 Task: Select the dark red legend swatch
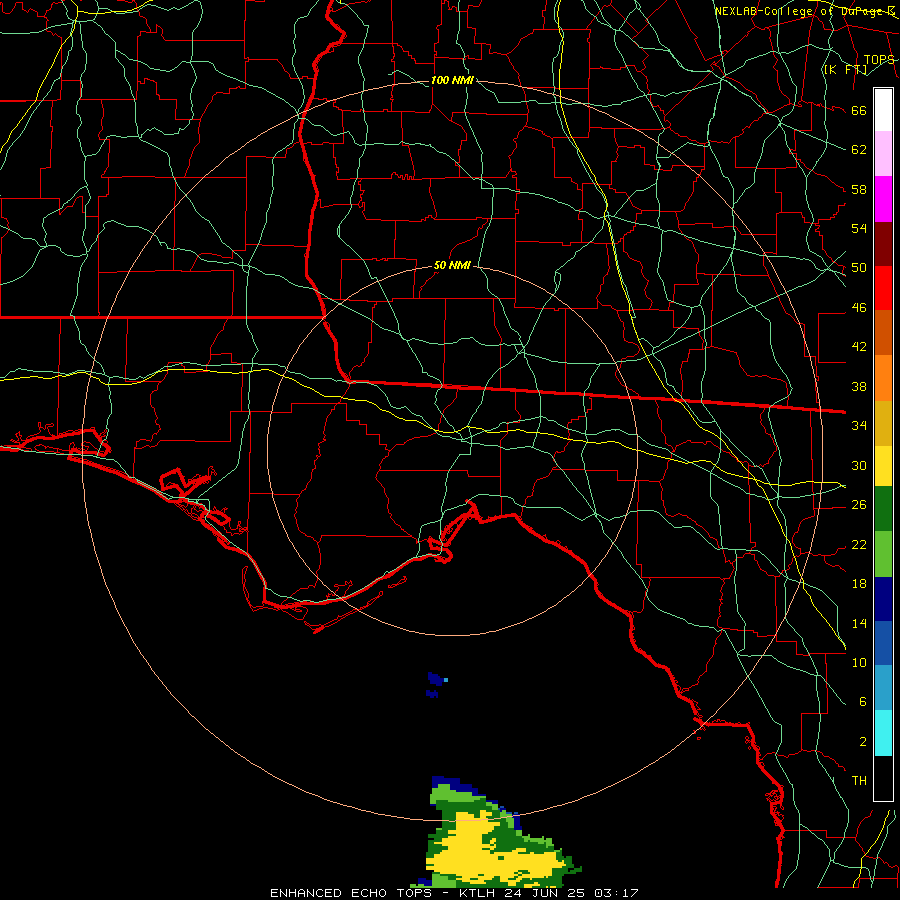[x=883, y=244]
